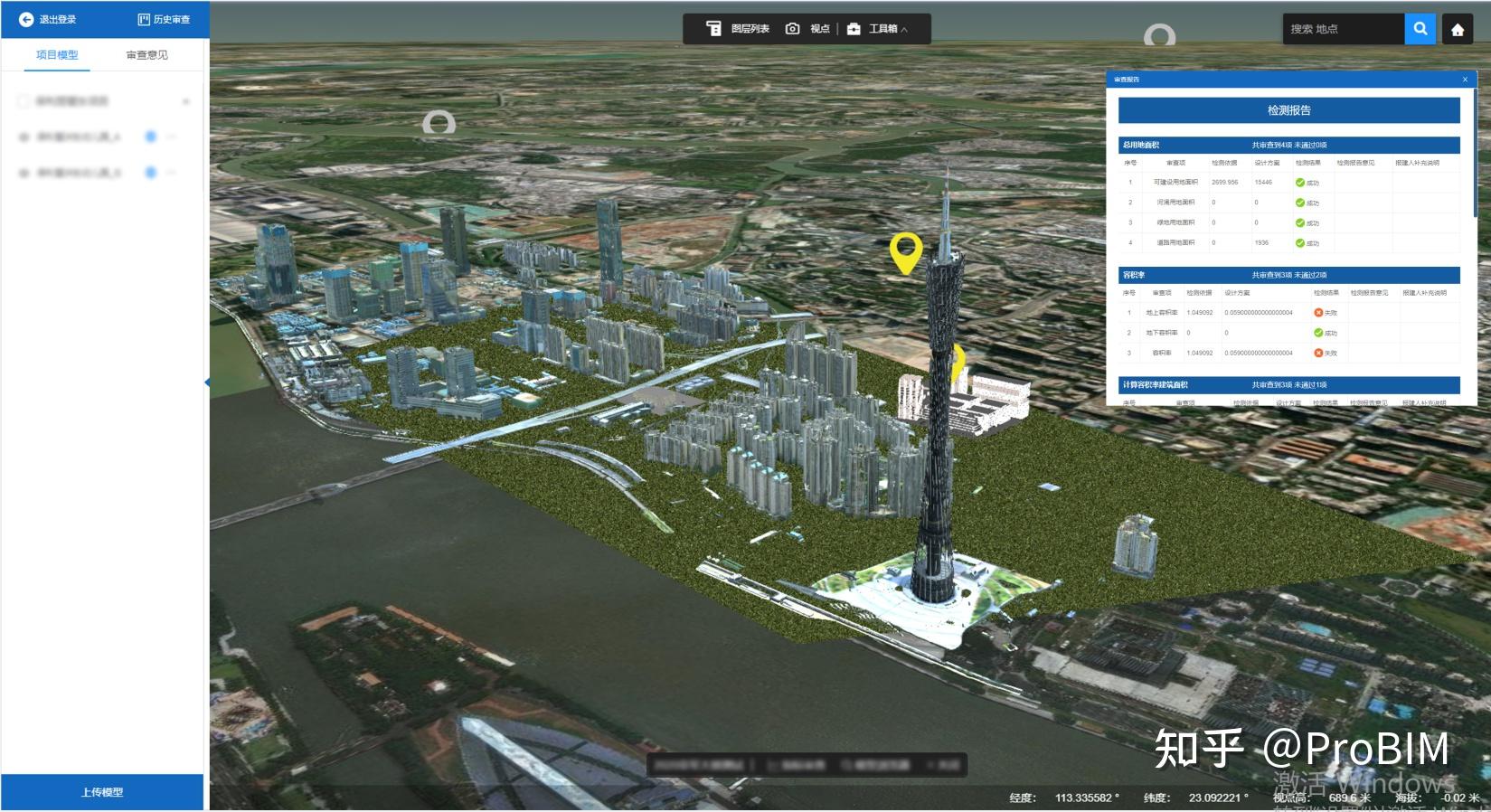Image resolution: width=1491 pixels, height=812 pixels.
Task: Click success icon for 地下容积率 row
Action: tap(1318, 333)
